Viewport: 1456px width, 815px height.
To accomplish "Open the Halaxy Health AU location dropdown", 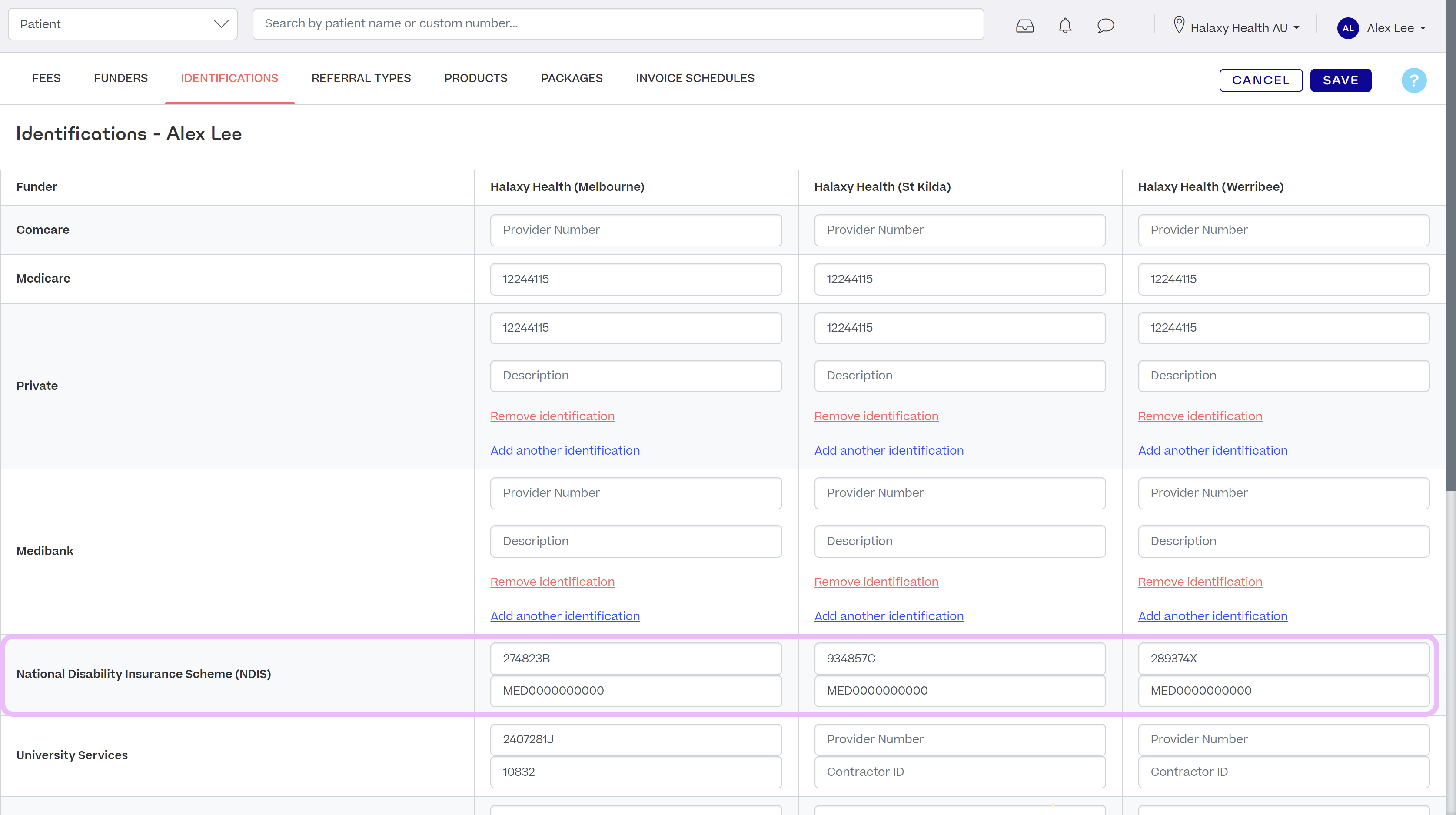I will point(1296,27).
